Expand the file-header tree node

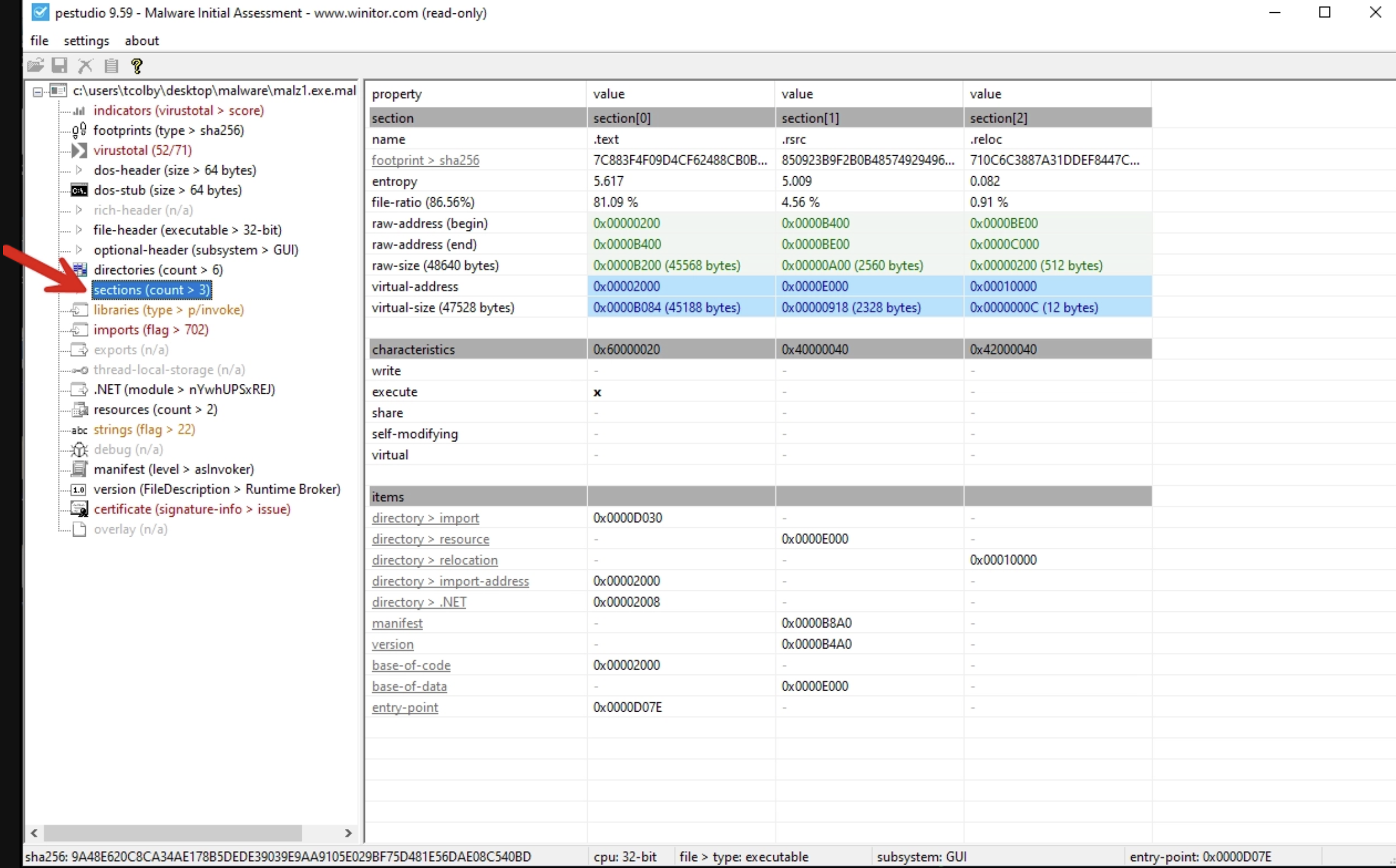click(x=79, y=230)
